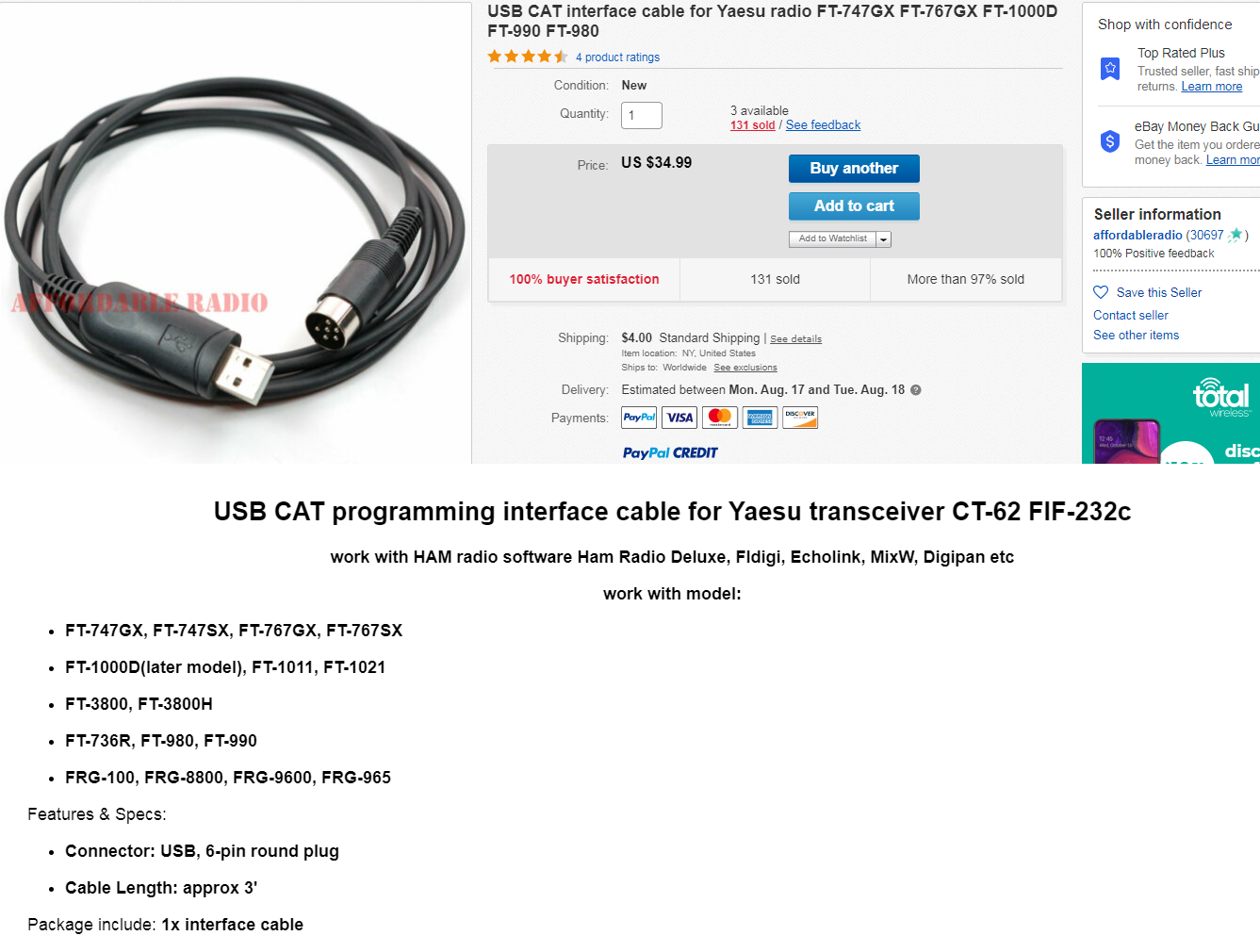Click the Discover card icon
The width and height of the screenshot is (1260, 952).
[x=800, y=418]
